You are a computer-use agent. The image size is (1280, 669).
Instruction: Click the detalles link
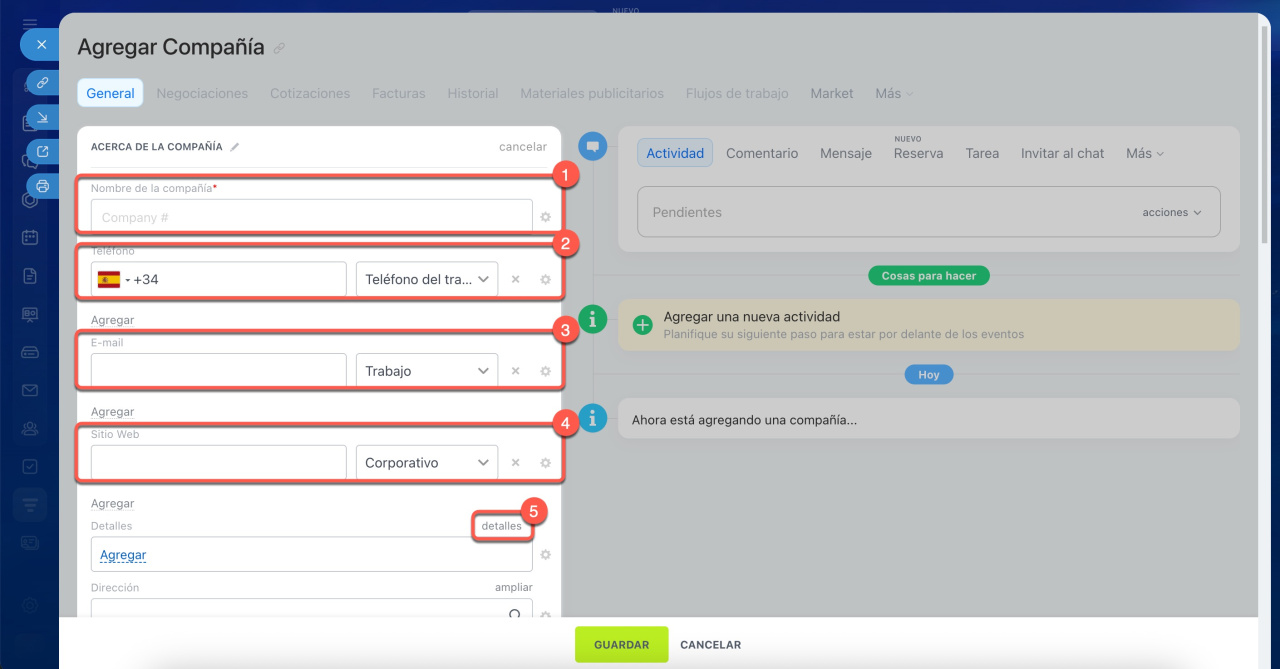[501, 526]
